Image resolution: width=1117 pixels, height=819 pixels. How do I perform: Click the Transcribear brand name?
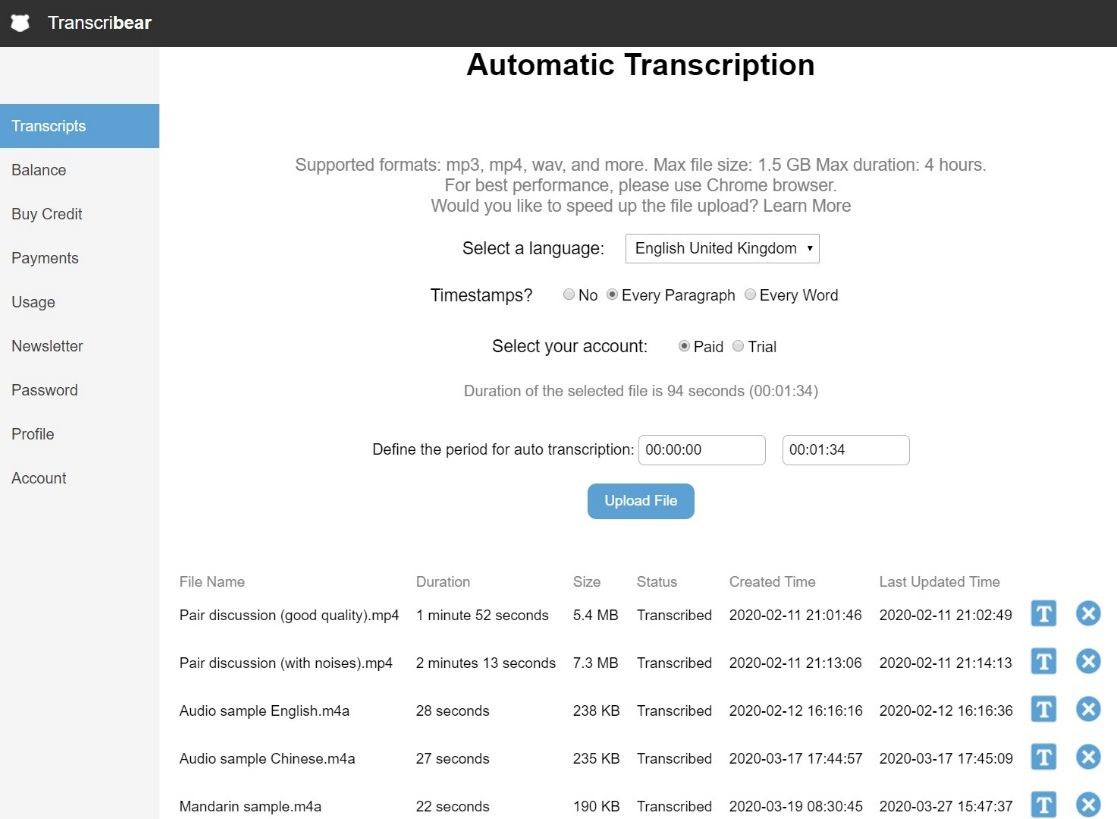pyautogui.click(x=99, y=23)
